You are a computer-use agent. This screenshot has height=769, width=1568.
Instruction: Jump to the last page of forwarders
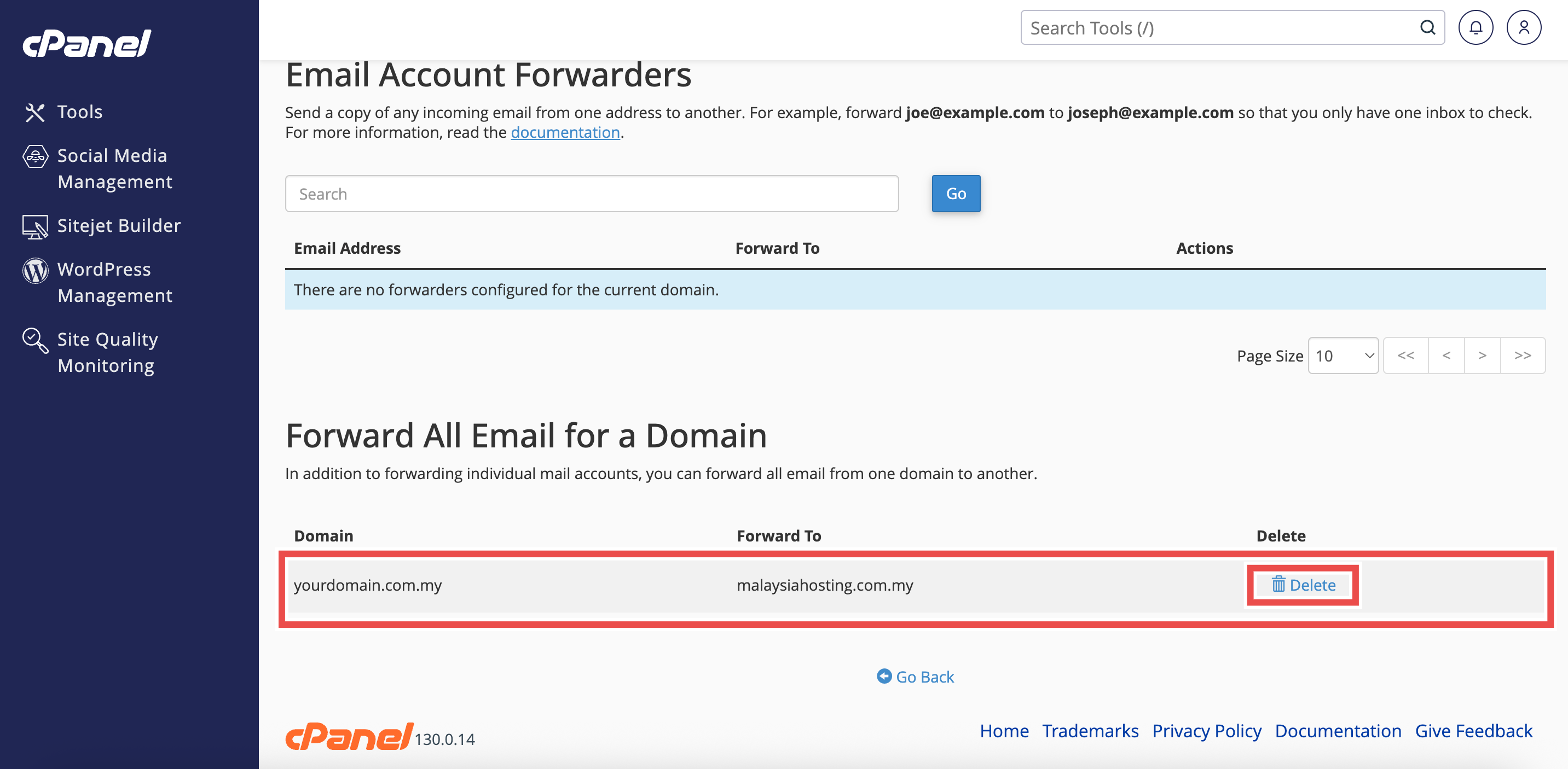1523,356
